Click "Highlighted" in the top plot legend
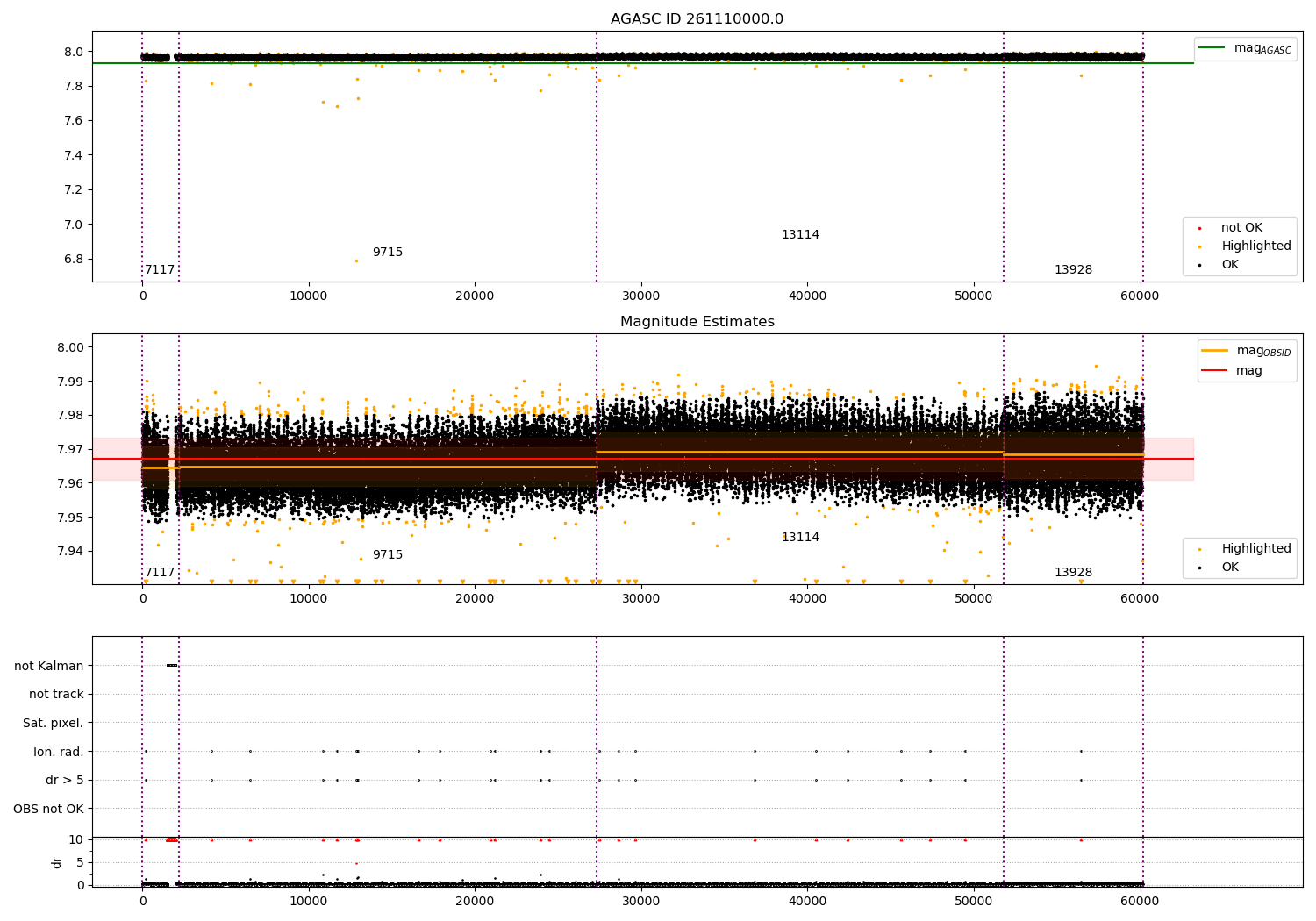Viewport: 1316px width, 921px height. click(x=1256, y=246)
